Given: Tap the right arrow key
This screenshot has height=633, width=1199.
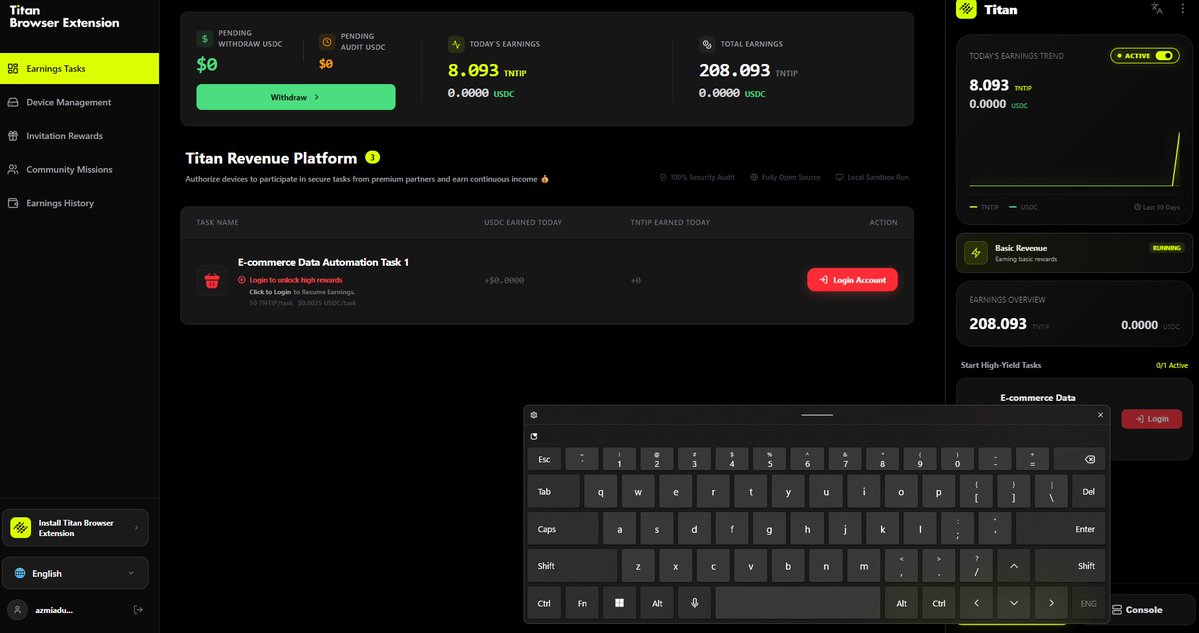Looking at the screenshot, I should point(1051,603).
